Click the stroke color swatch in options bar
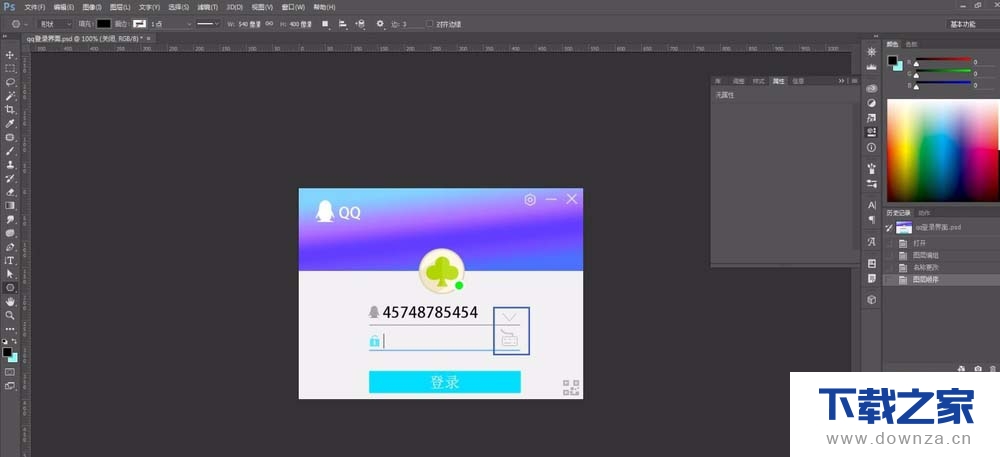 pos(139,24)
